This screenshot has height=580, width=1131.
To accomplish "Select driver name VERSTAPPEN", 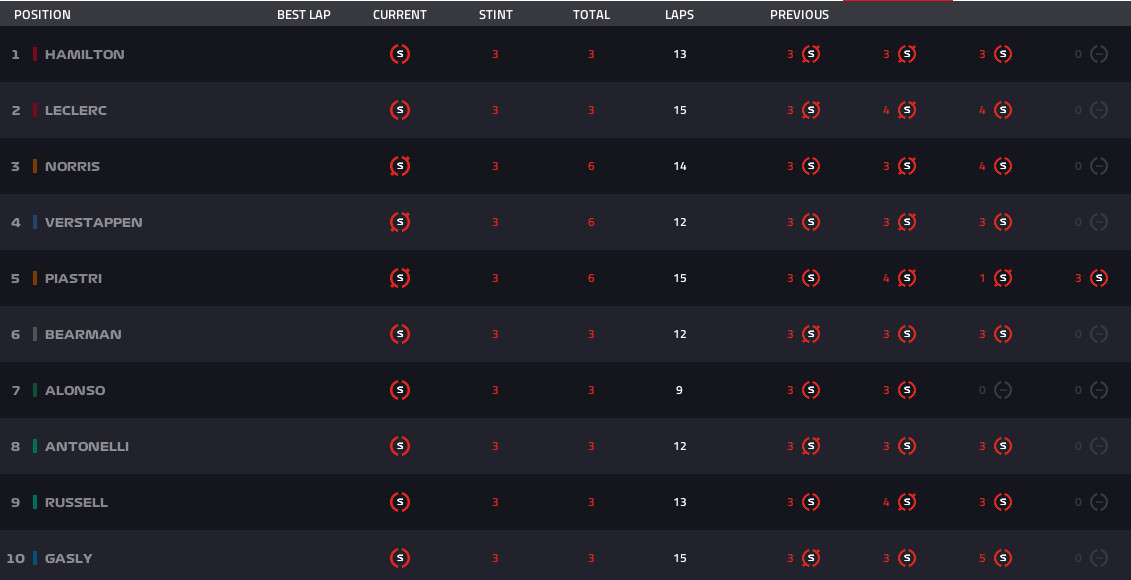I will [94, 222].
